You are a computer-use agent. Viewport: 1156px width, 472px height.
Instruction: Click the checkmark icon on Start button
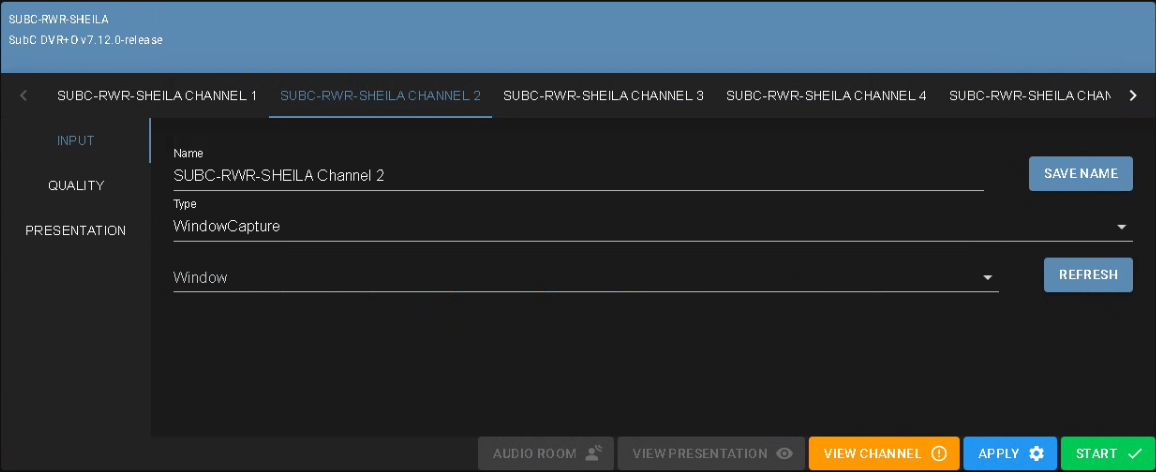point(1134,454)
